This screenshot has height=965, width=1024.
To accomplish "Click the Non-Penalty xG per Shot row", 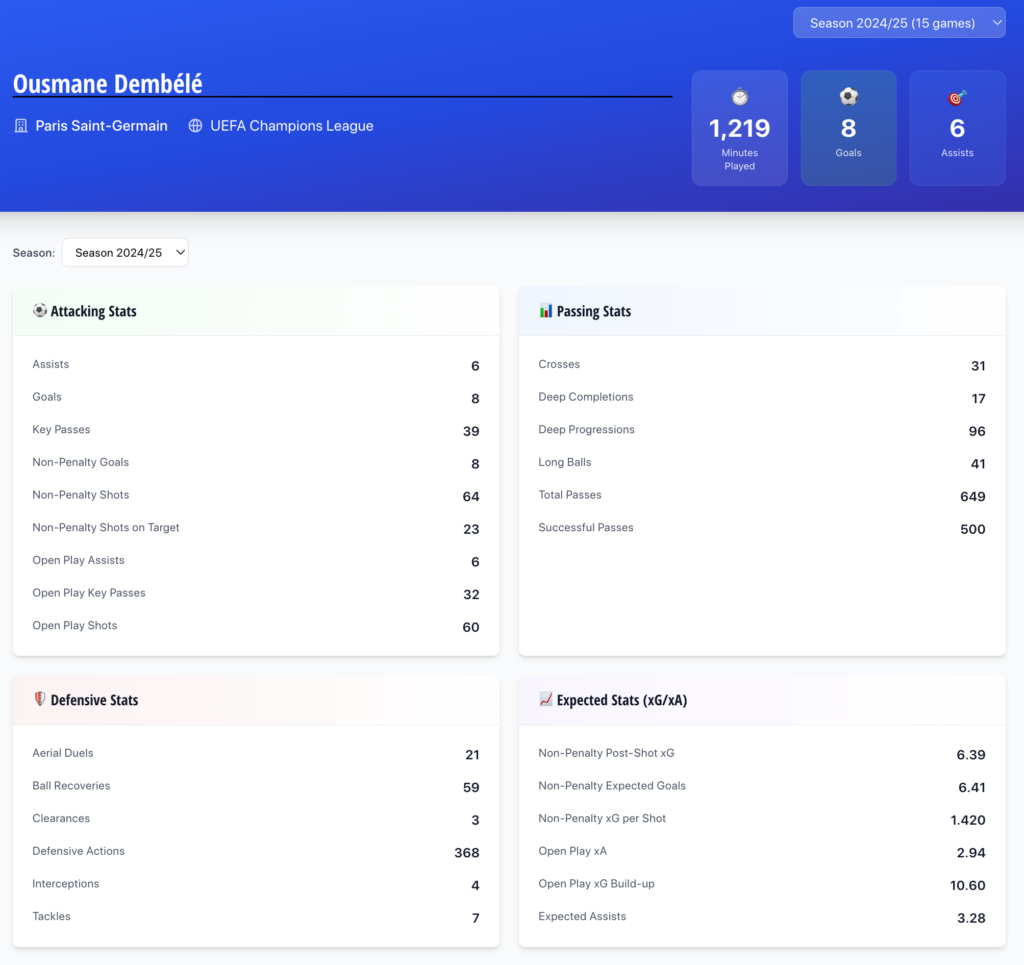I will click(761, 819).
